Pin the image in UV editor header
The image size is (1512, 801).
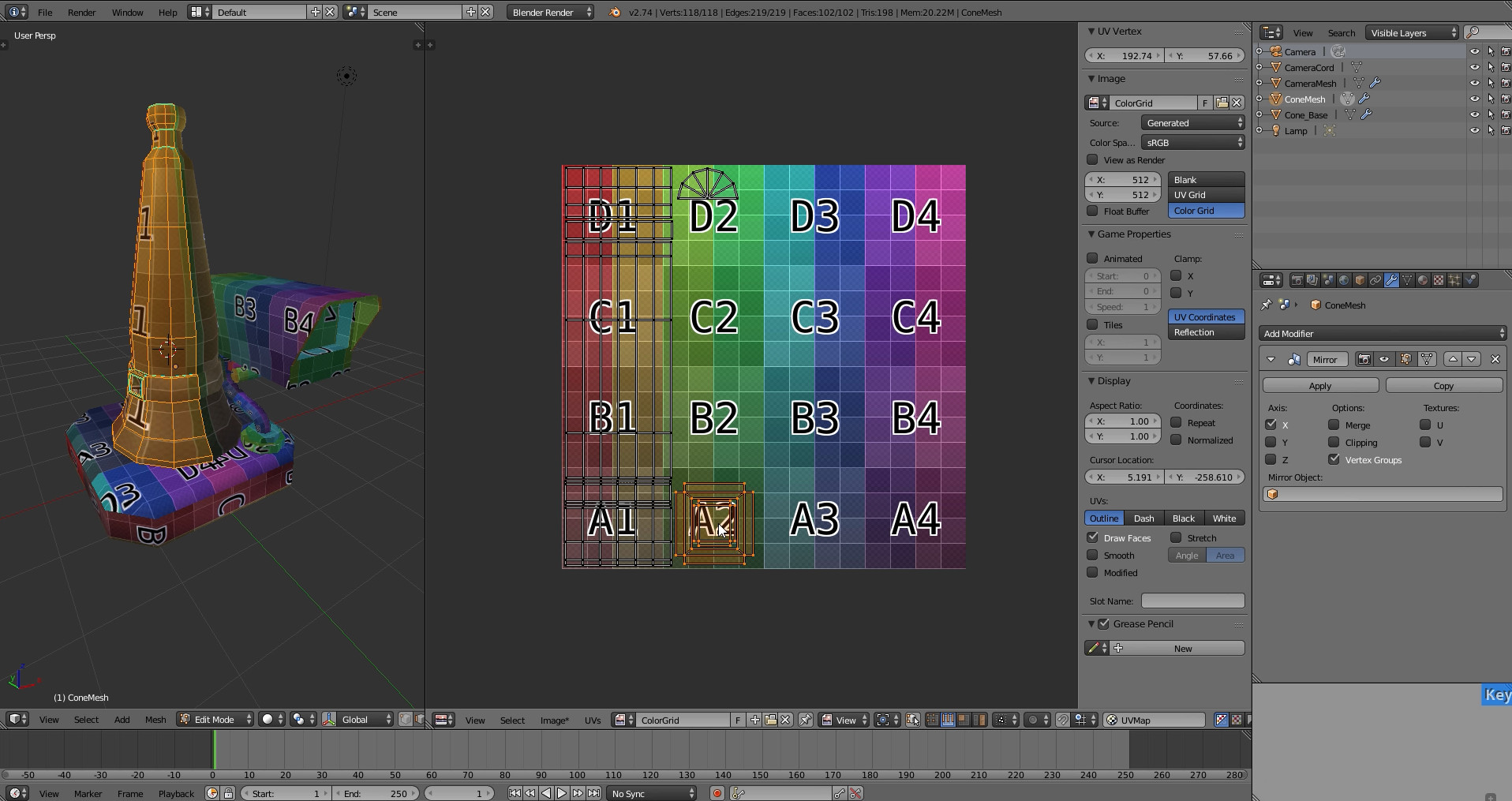[806, 720]
